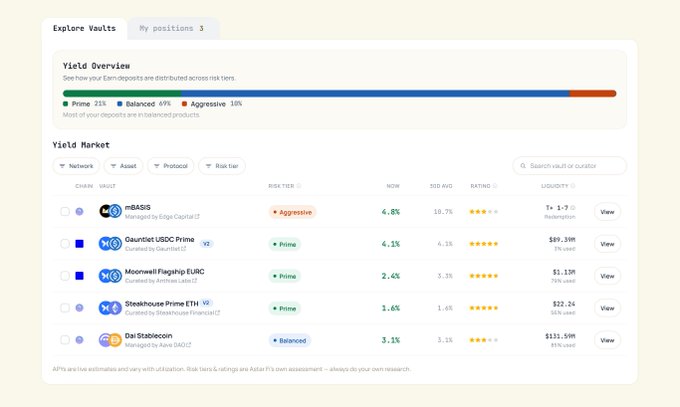Click the blue Balanced segment of the yield bar
680x407 pixels.
pyautogui.click(x=375, y=93)
